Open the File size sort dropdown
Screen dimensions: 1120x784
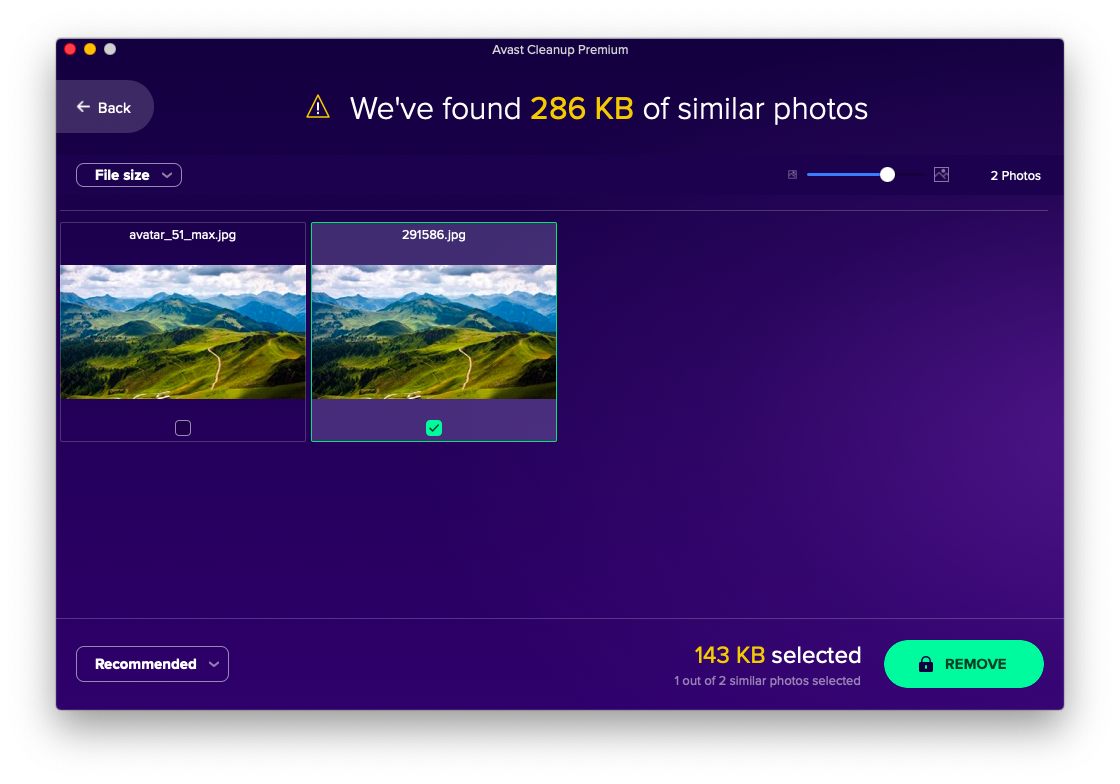click(x=129, y=175)
